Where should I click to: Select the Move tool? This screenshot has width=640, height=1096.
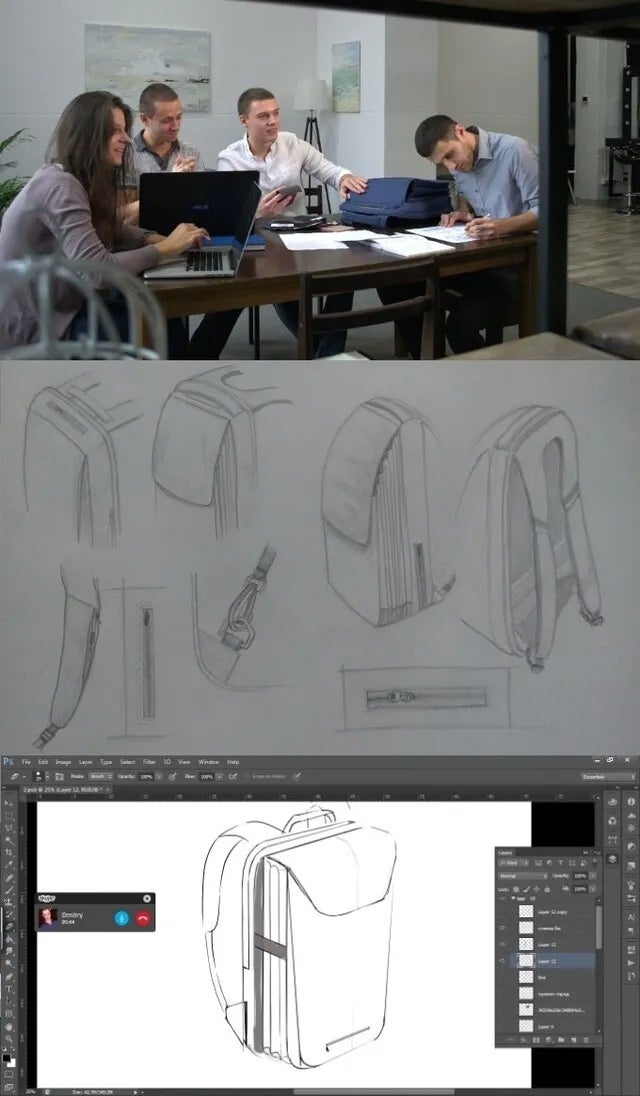8,803
